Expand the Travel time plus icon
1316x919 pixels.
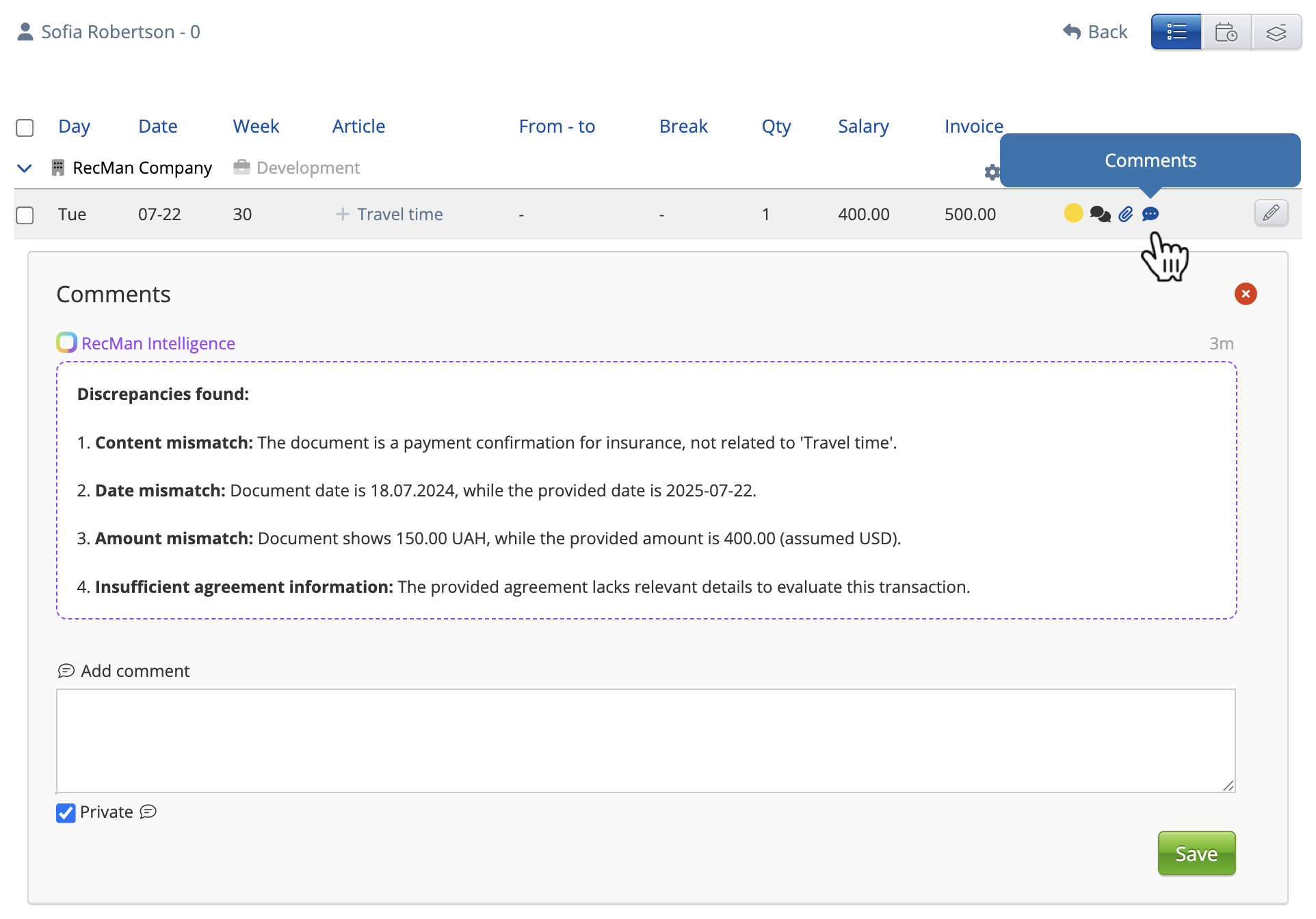(343, 214)
